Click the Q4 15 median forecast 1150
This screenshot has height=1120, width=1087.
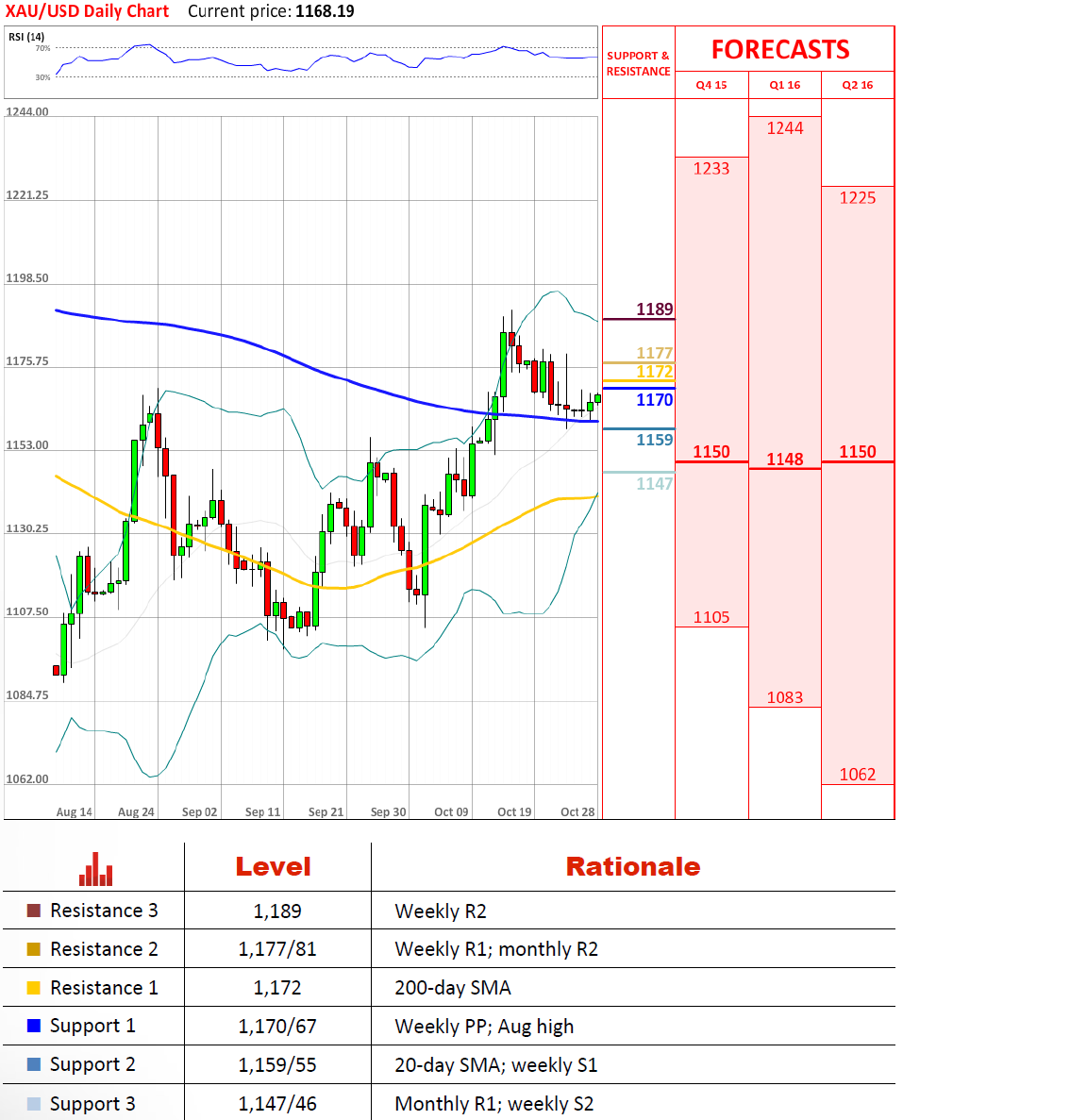tap(711, 451)
